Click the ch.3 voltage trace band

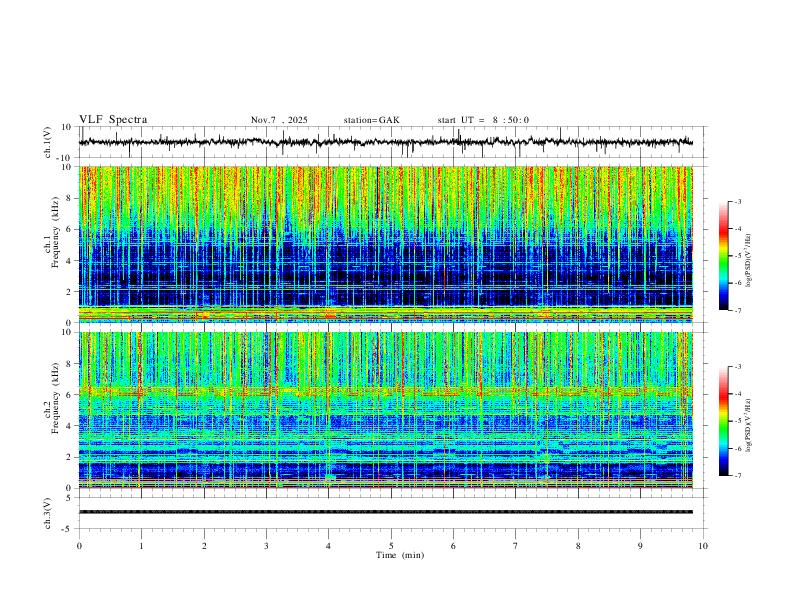(386, 512)
